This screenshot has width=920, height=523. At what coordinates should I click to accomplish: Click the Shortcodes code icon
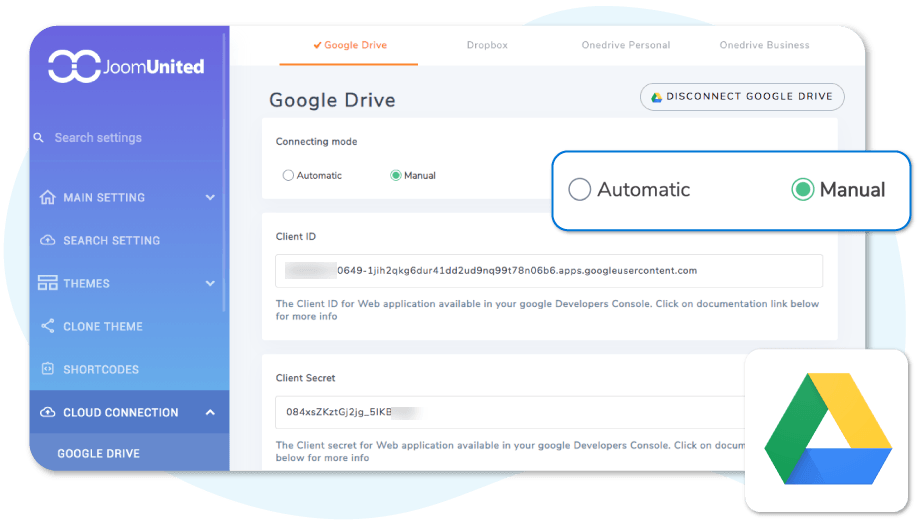pos(47,370)
